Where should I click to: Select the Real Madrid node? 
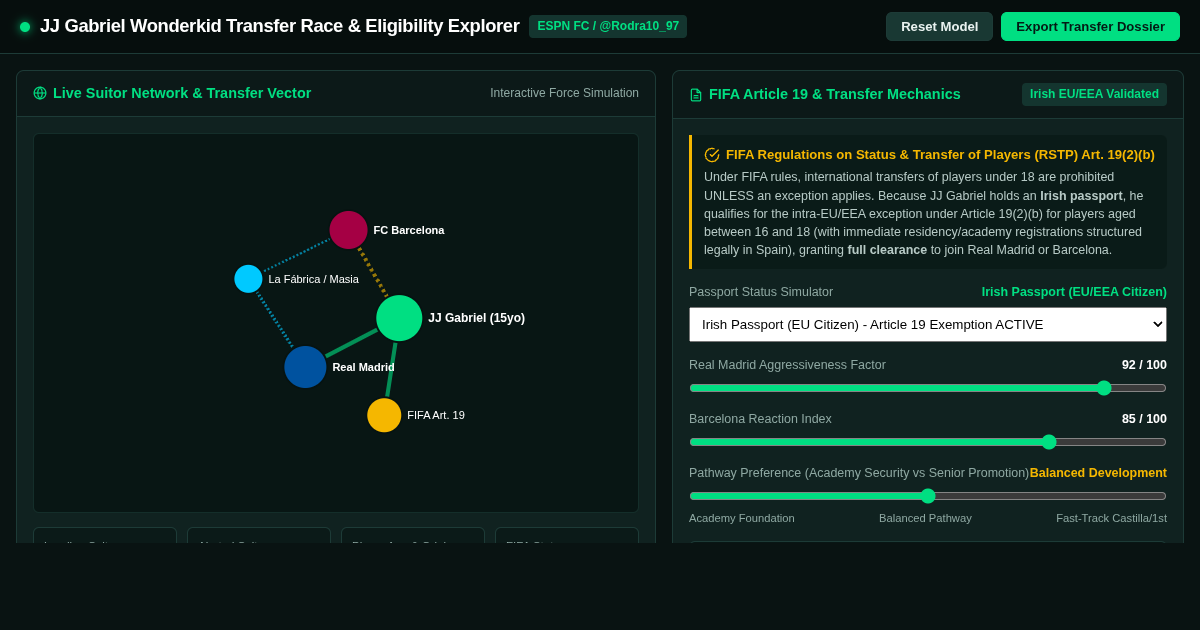coord(305,367)
